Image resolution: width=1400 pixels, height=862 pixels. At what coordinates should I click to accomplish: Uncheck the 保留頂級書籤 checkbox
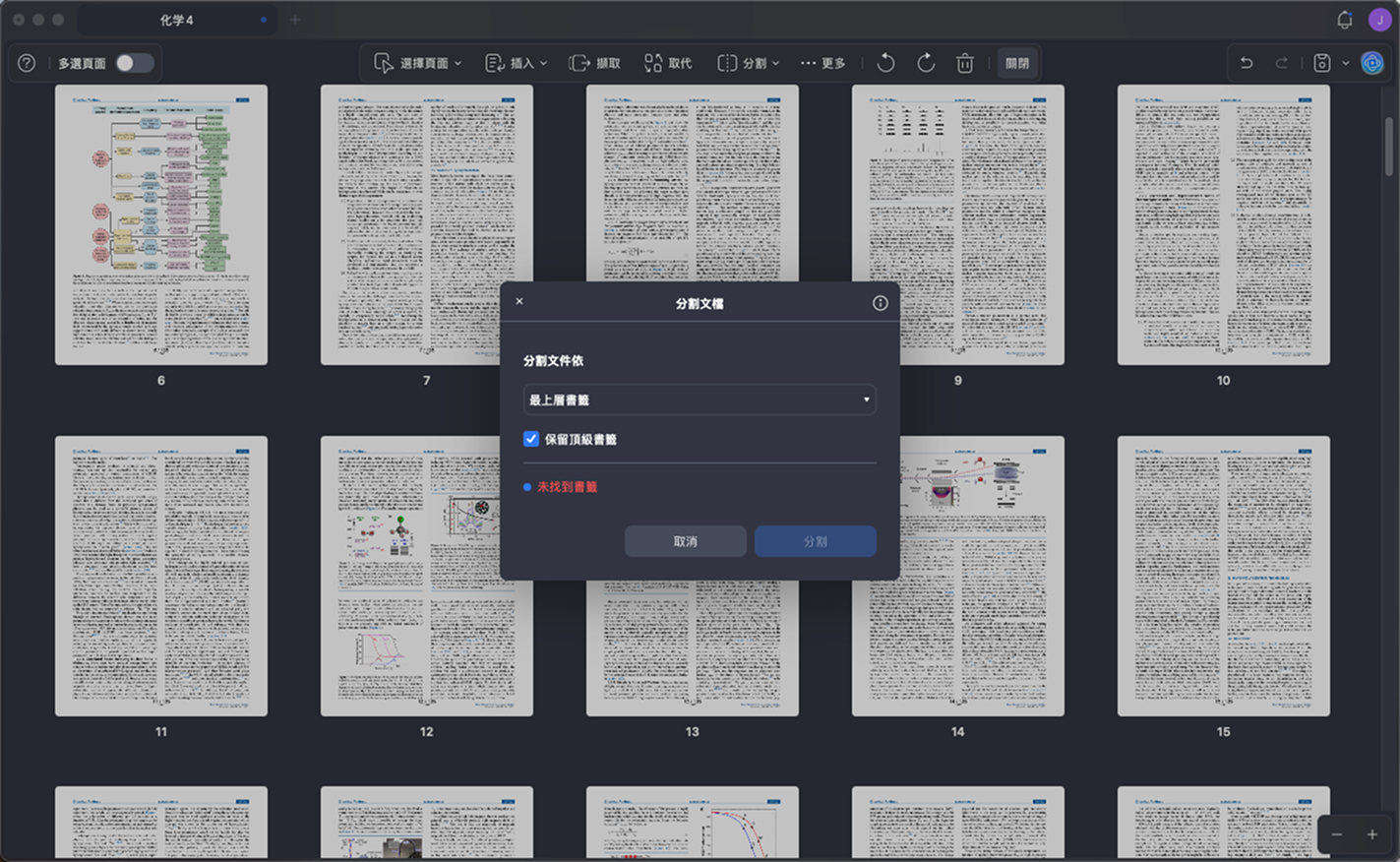(x=531, y=439)
